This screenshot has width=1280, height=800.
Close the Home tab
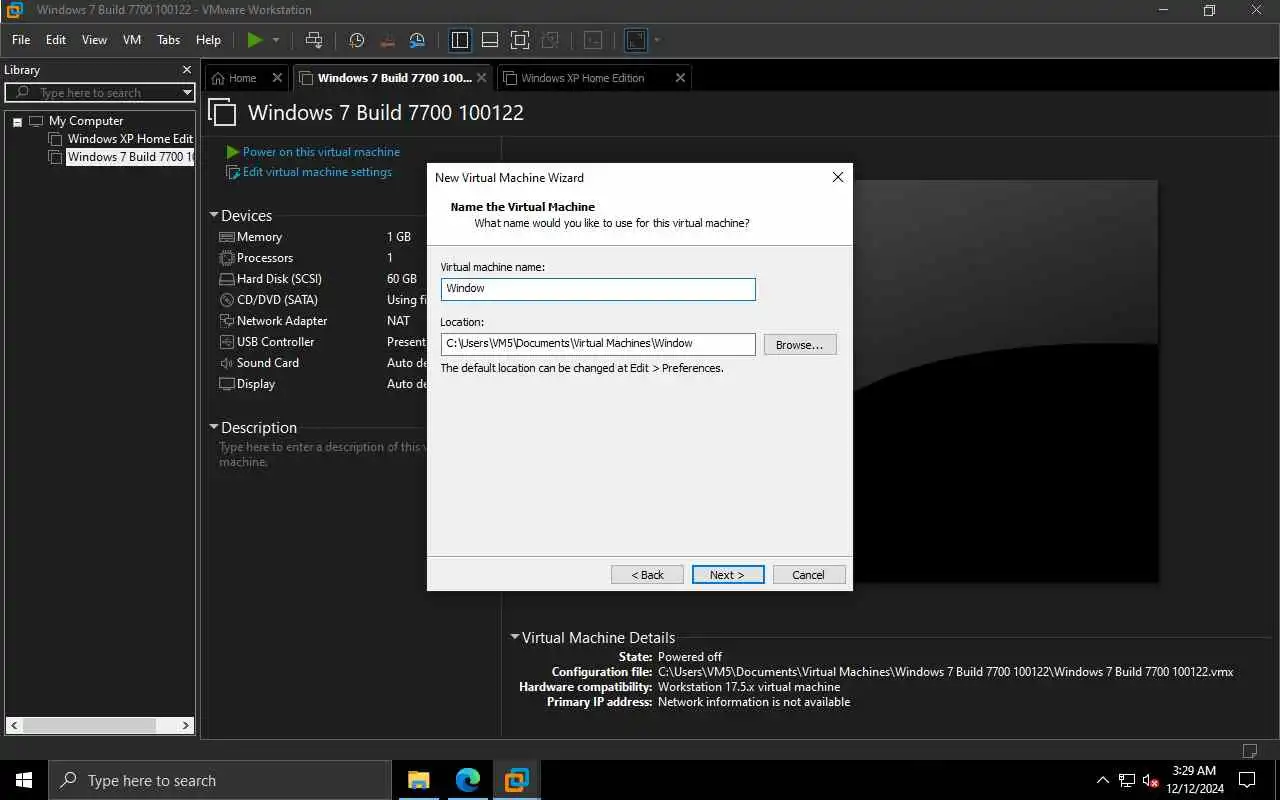coord(277,78)
